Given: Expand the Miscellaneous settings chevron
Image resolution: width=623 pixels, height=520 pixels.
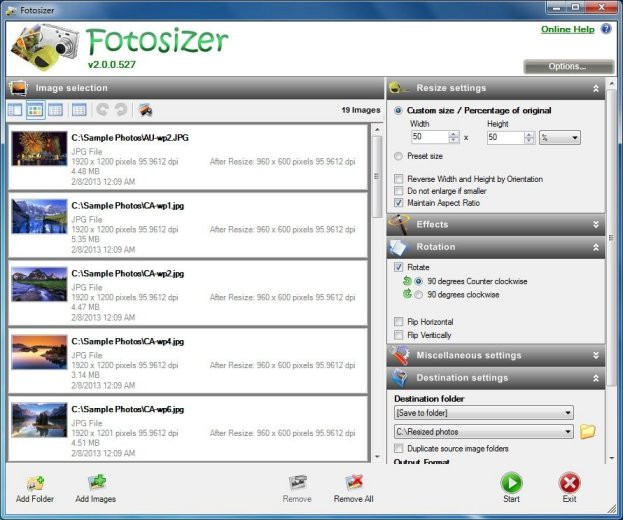Looking at the screenshot, I should point(596,355).
